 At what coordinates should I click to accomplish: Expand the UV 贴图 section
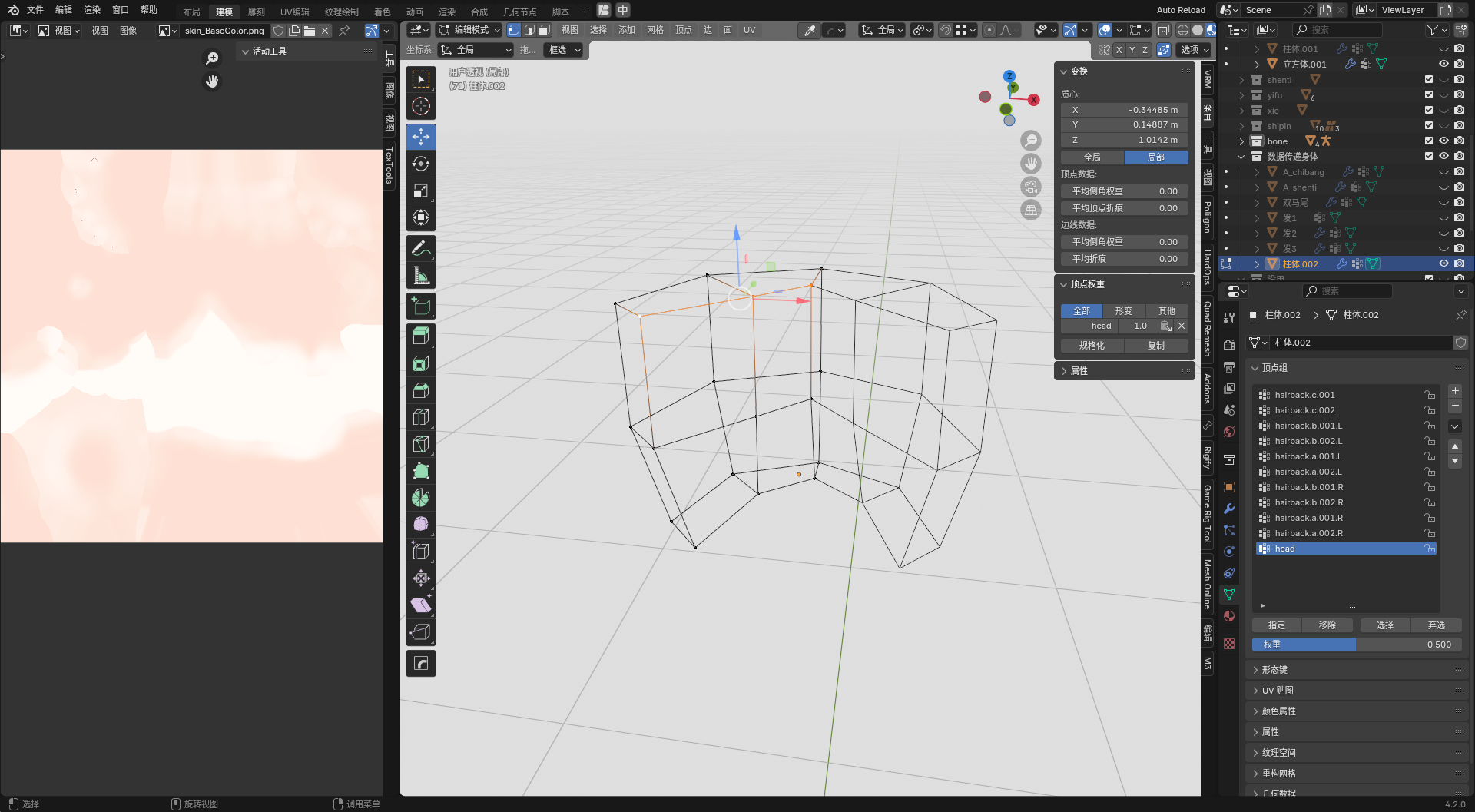tap(1278, 691)
